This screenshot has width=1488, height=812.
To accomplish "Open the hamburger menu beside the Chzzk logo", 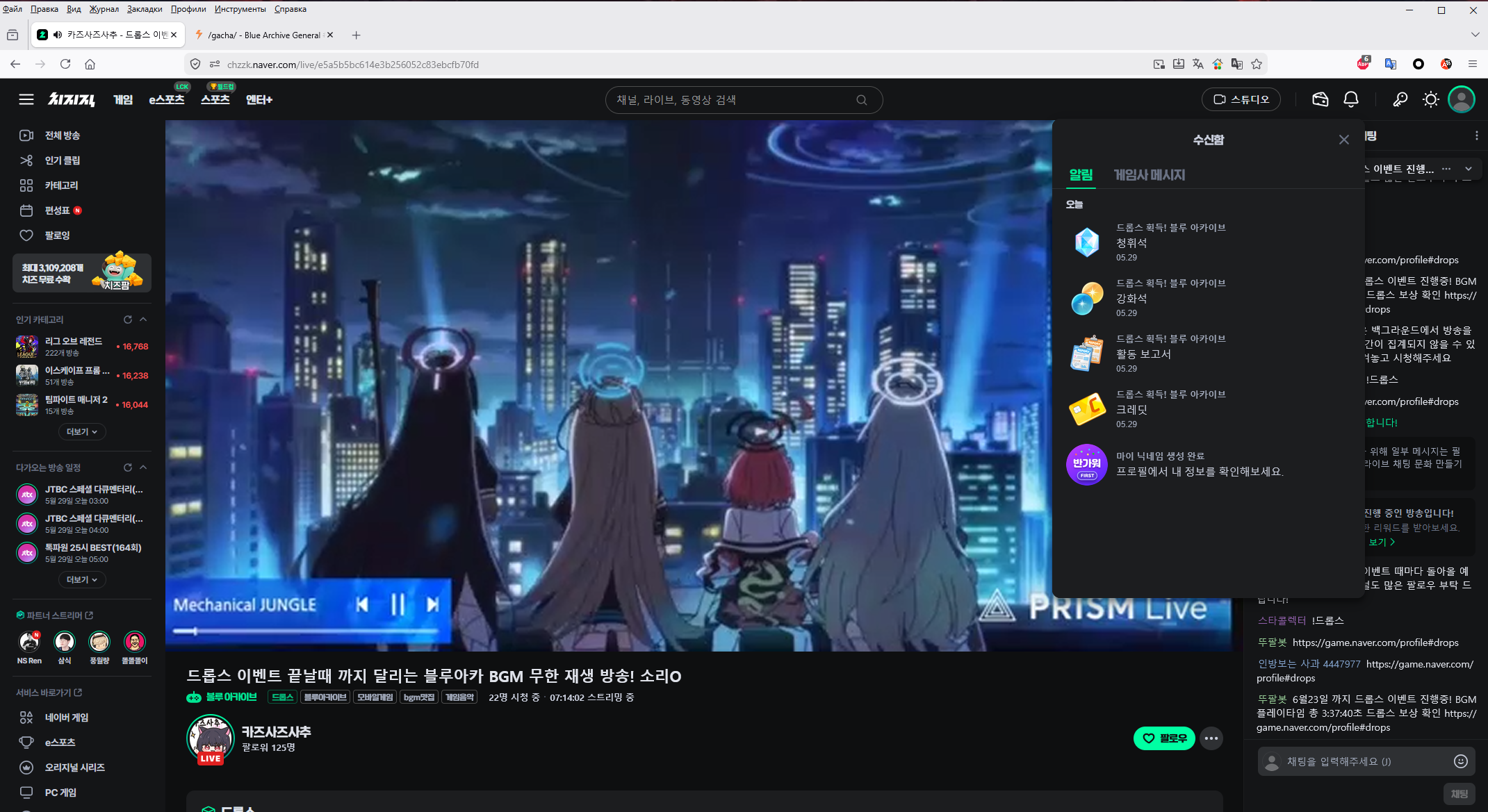I will [x=26, y=99].
